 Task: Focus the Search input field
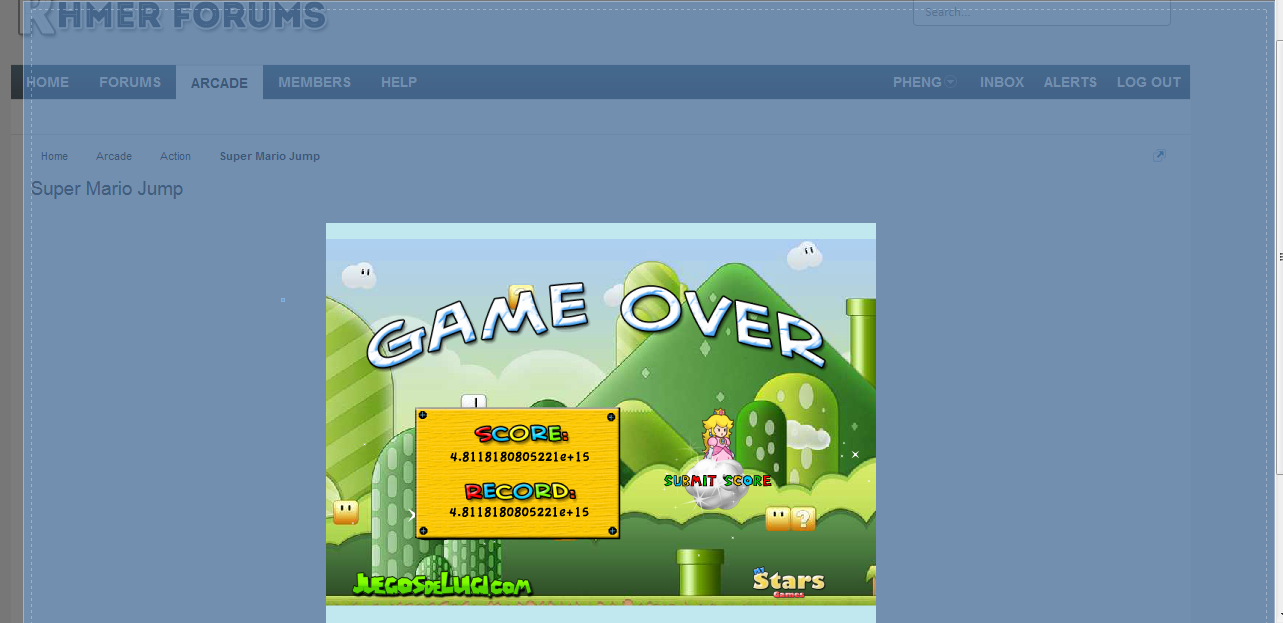1041,12
